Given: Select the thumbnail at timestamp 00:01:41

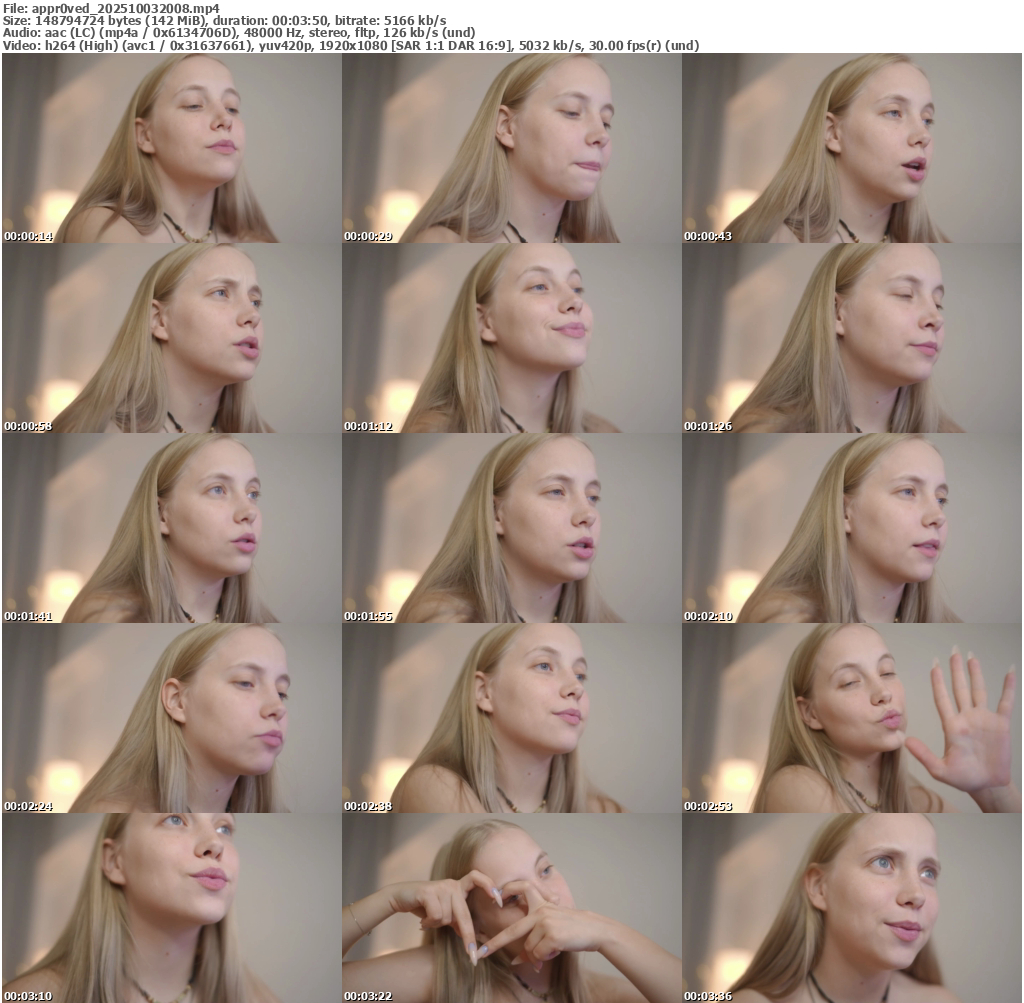Looking at the screenshot, I should pyautogui.click(x=172, y=528).
